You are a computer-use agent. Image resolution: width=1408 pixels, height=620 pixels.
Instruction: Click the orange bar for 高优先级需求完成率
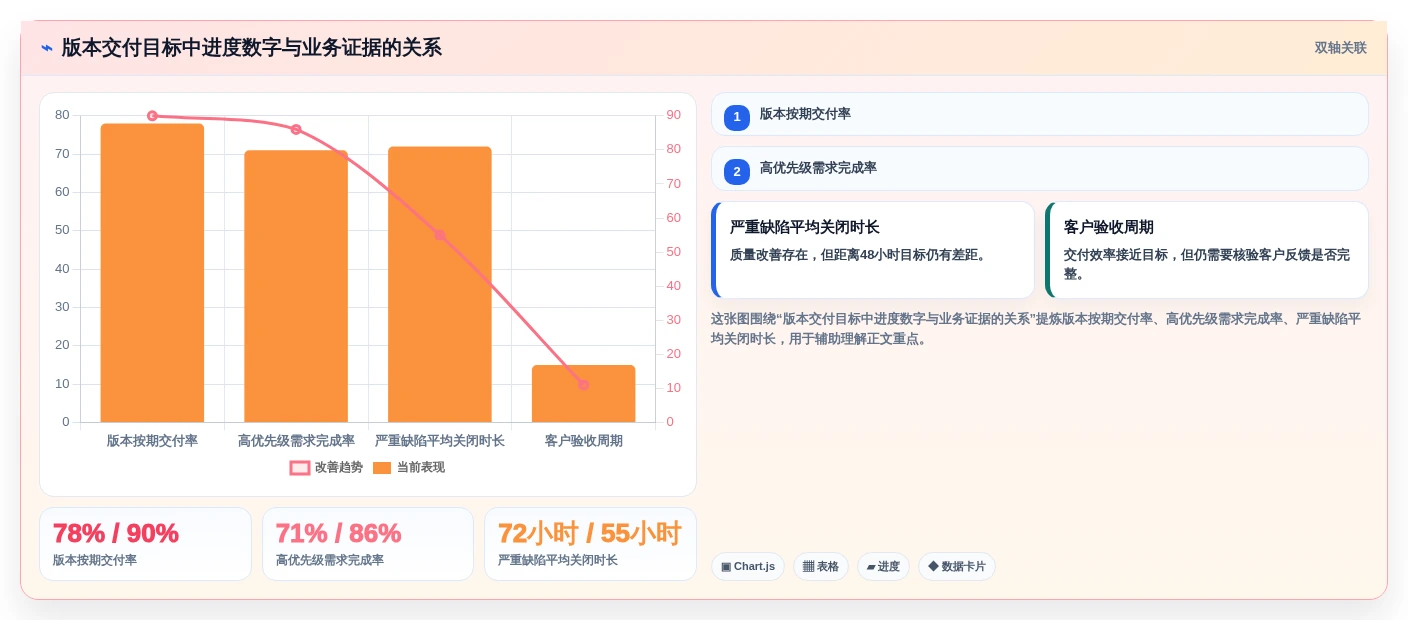pos(296,286)
